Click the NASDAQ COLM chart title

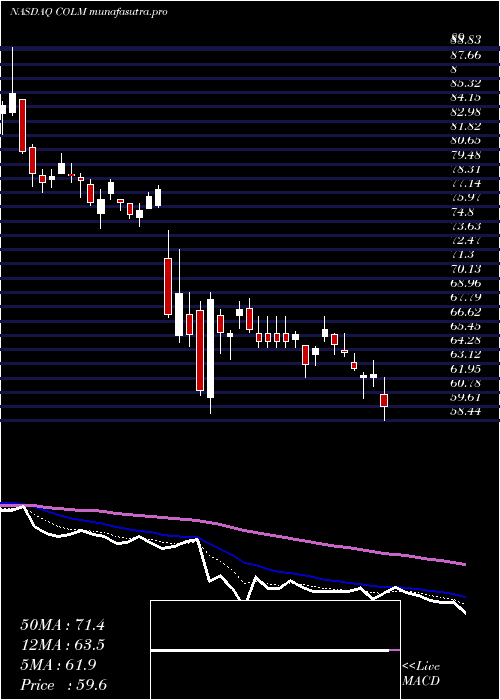point(88,12)
